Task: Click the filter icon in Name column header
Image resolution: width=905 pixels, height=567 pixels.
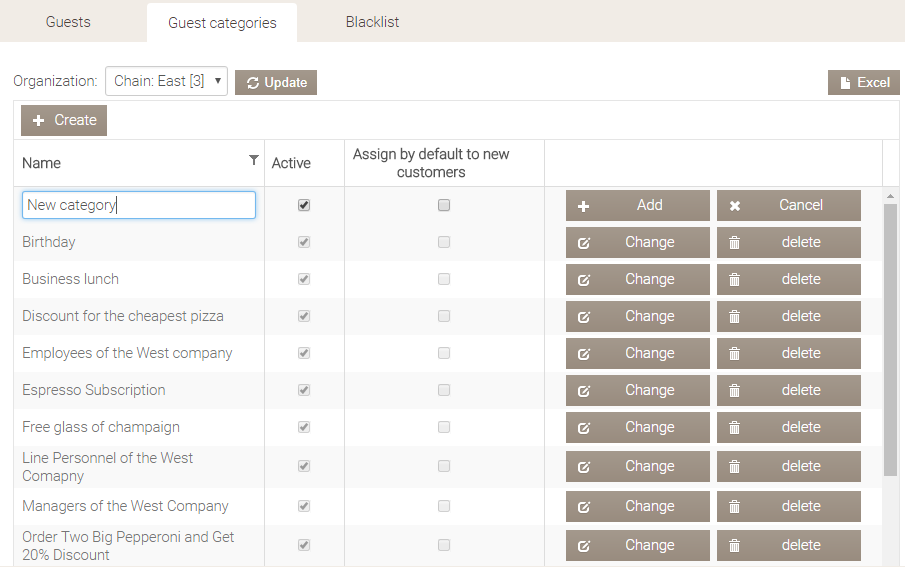Action: click(x=253, y=161)
